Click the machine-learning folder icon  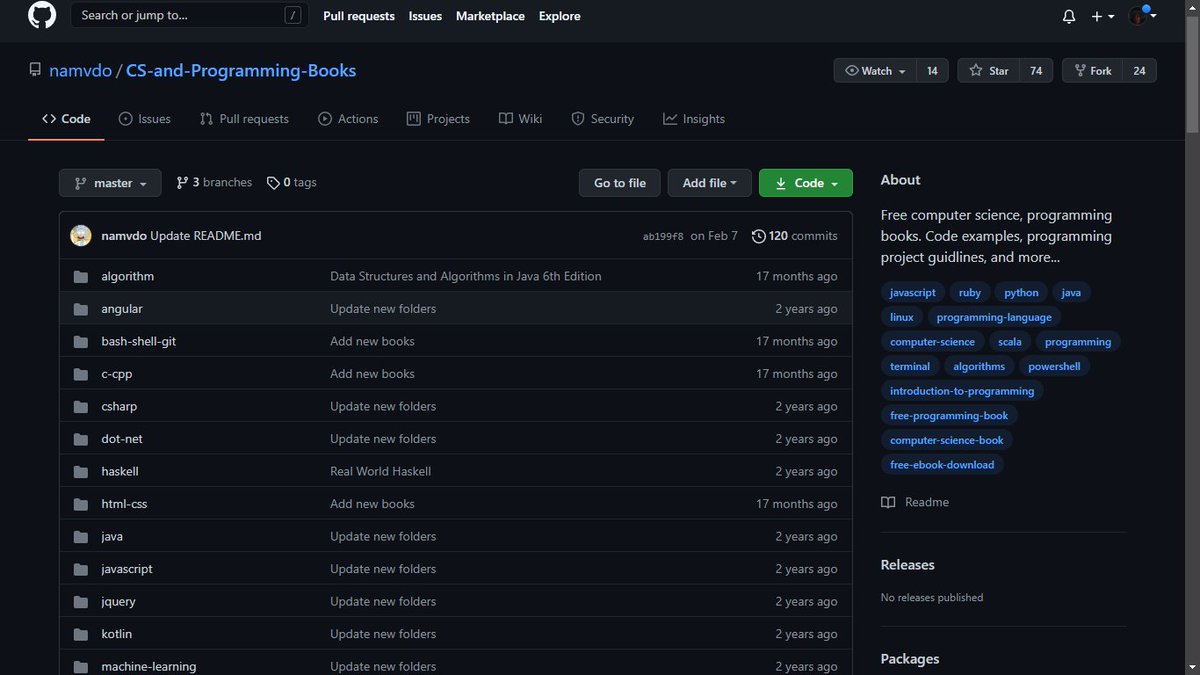pos(81,666)
